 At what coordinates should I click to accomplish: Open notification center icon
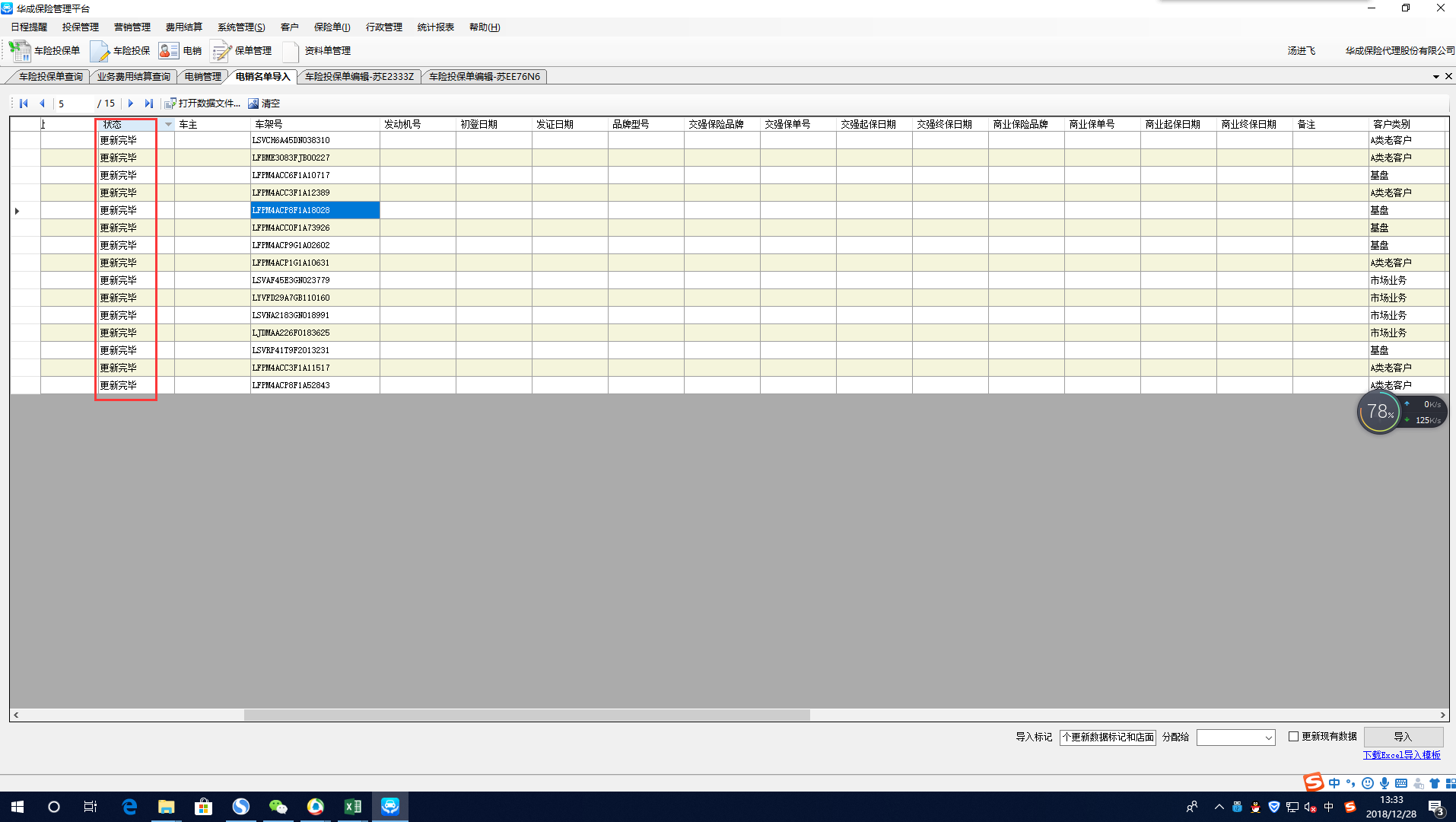1435,807
